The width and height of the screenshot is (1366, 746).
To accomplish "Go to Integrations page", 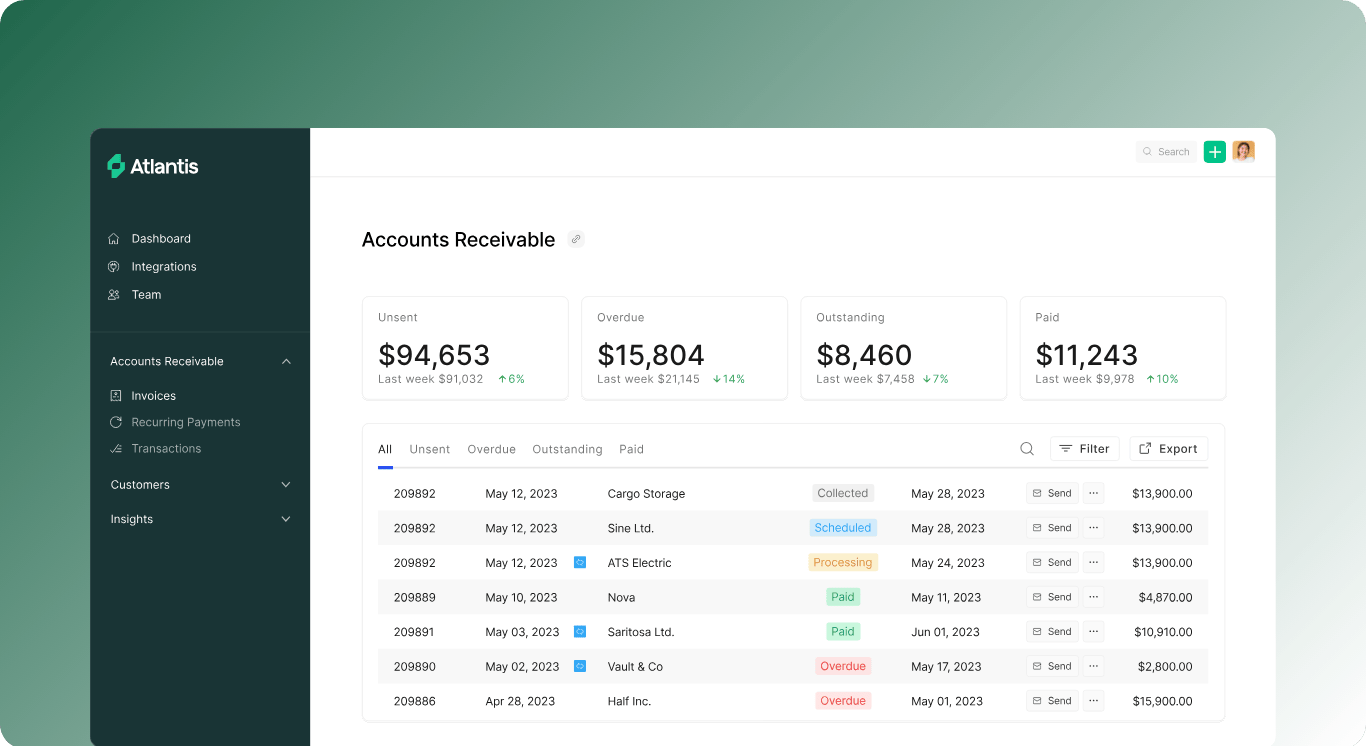I will tap(163, 267).
